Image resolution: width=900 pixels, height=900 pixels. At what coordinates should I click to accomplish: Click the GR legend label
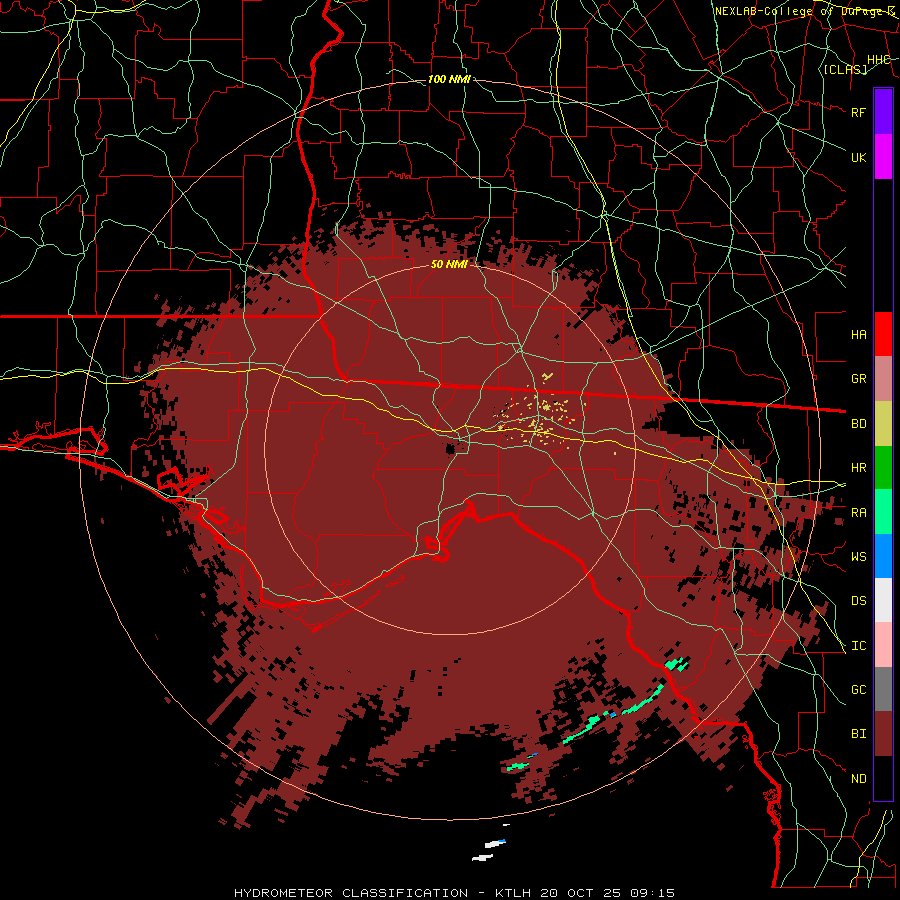point(858,379)
